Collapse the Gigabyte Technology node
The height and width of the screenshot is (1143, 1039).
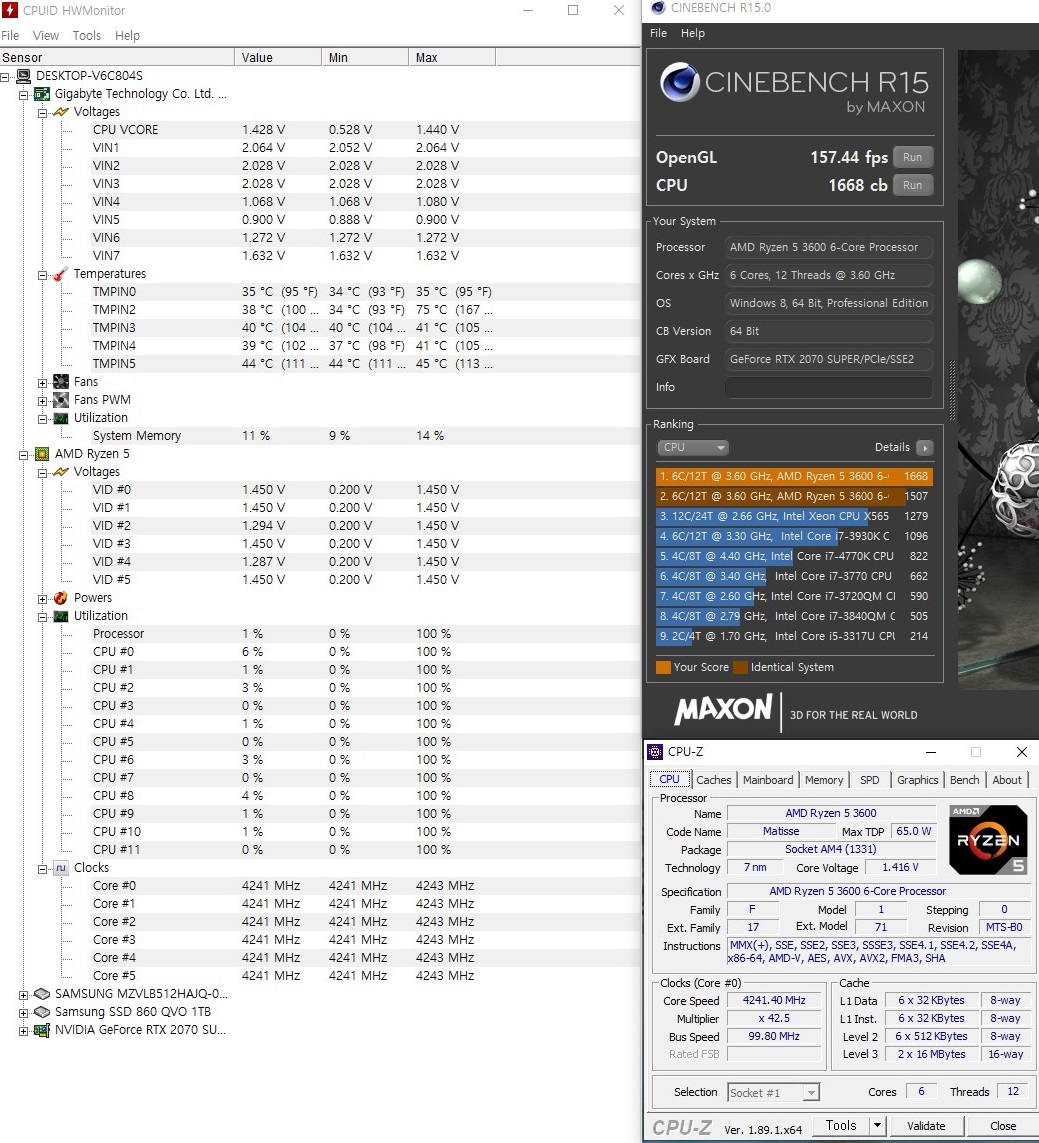(x=23, y=95)
